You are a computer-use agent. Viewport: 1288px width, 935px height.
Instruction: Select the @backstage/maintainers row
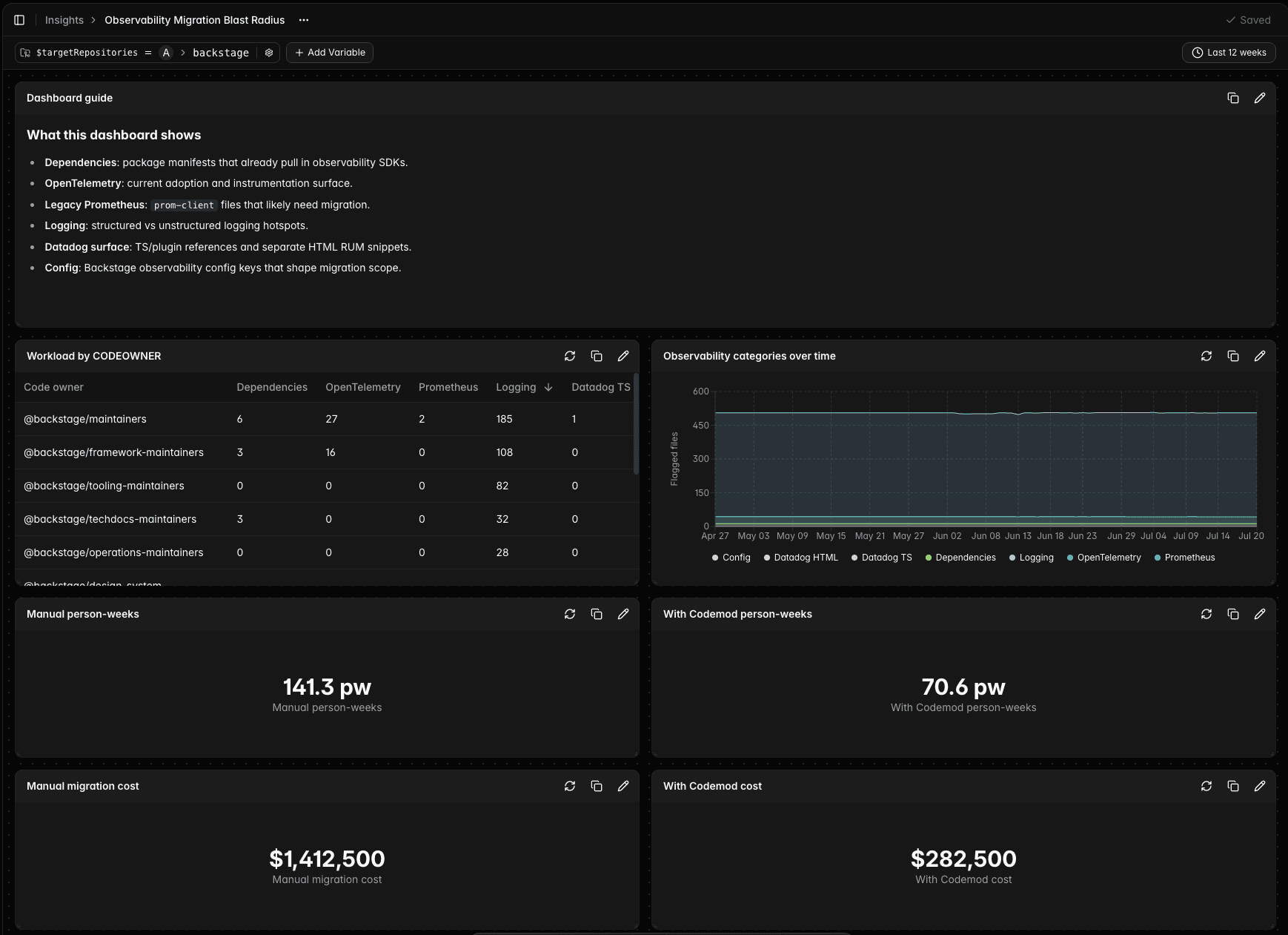click(x=325, y=419)
